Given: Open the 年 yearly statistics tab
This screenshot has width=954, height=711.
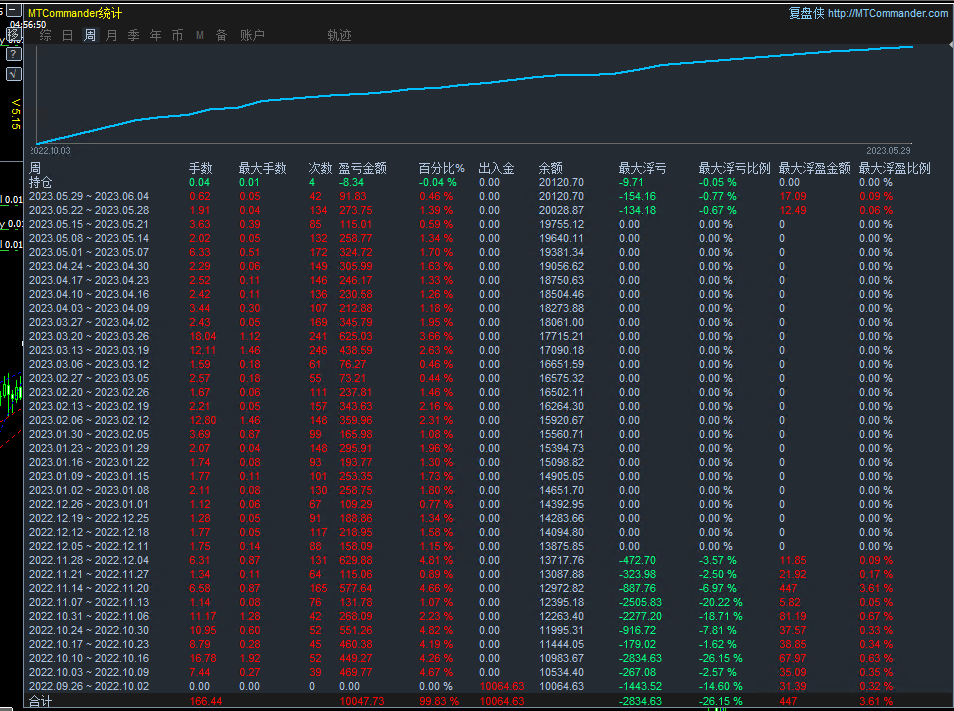Looking at the screenshot, I should pyautogui.click(x=155, y=36).
